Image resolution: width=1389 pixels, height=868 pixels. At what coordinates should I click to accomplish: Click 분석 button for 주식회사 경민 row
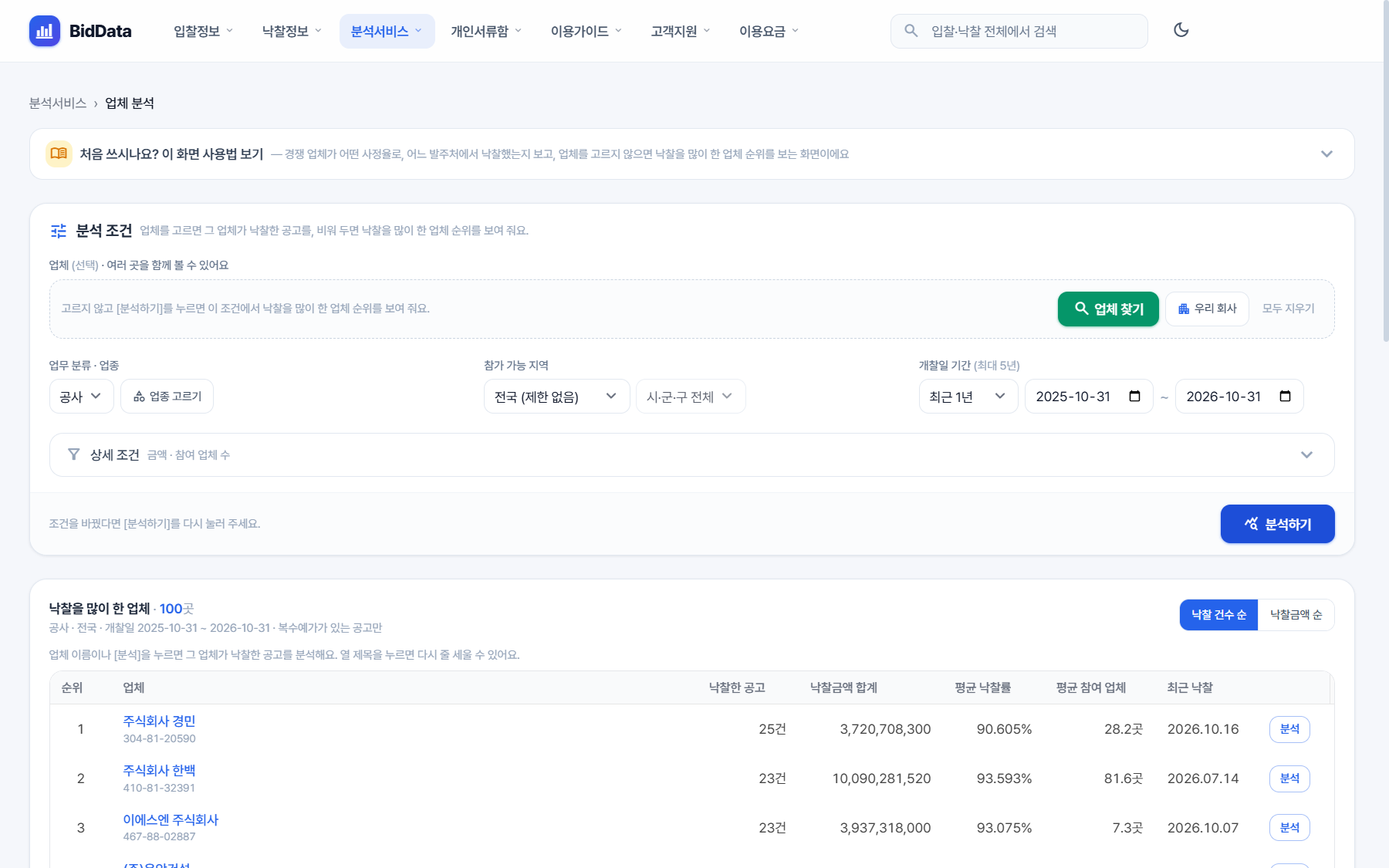click(1289, 729)
